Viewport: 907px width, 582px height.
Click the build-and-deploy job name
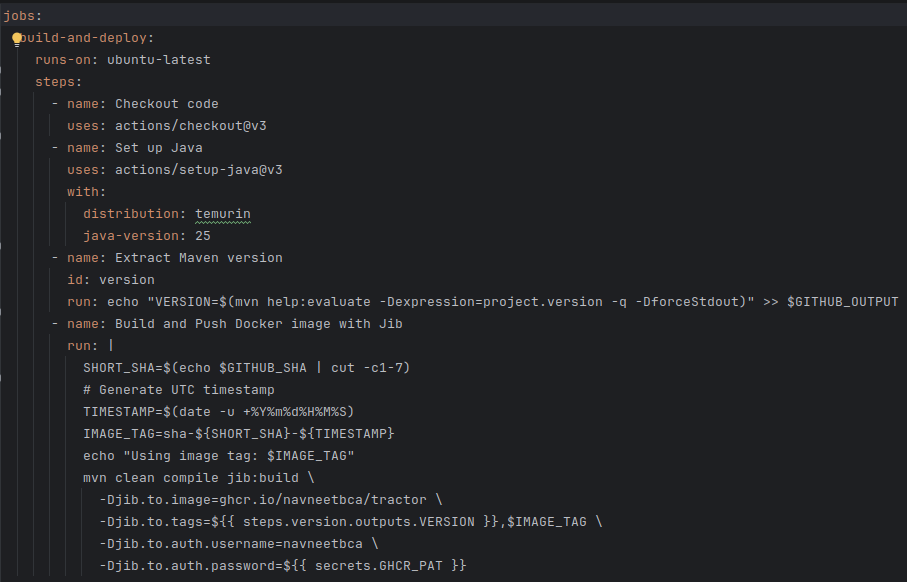click(x=90, y=38)
